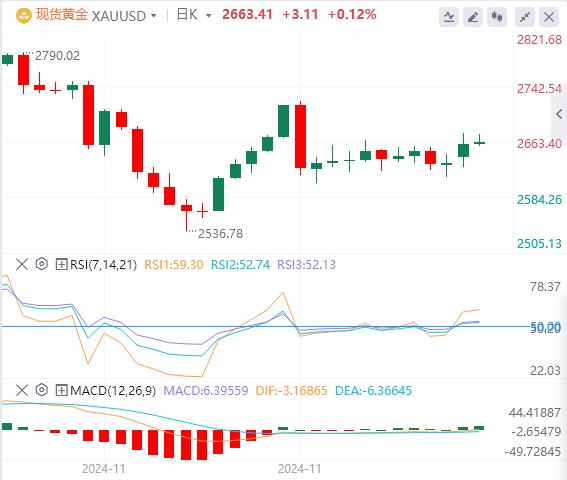Open MACD indicator settings
Viewport: 567px width, 480px height.
(42, 390)
